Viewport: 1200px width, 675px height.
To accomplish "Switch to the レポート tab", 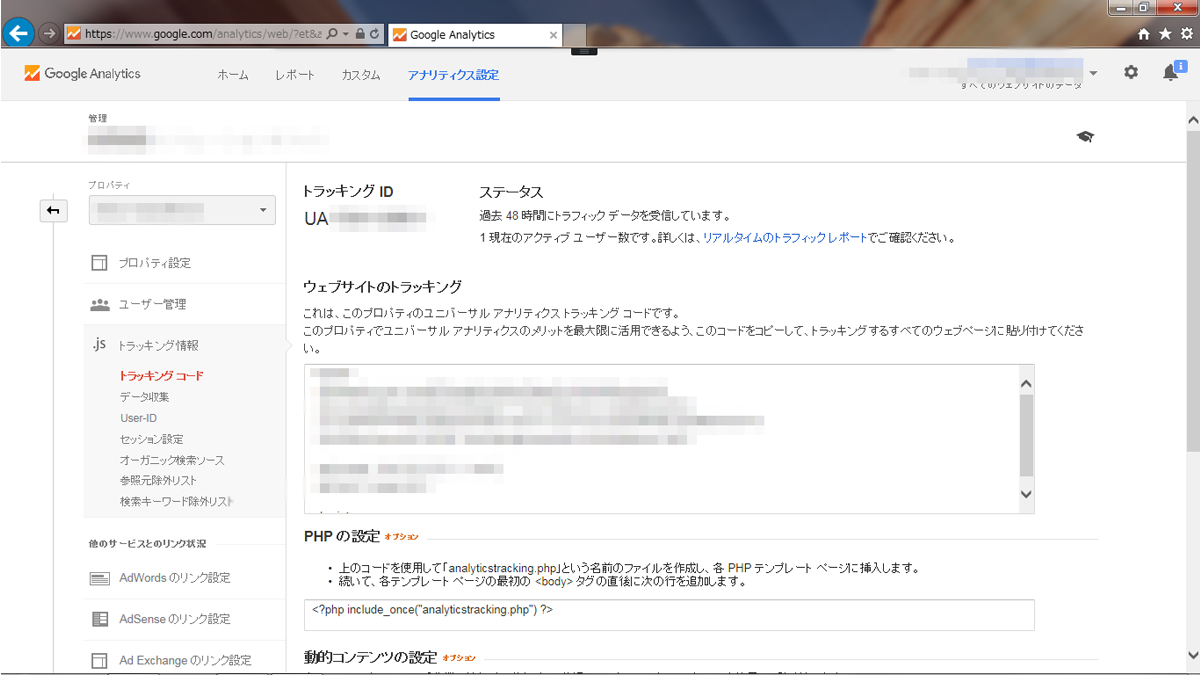I will click(295, 75).
